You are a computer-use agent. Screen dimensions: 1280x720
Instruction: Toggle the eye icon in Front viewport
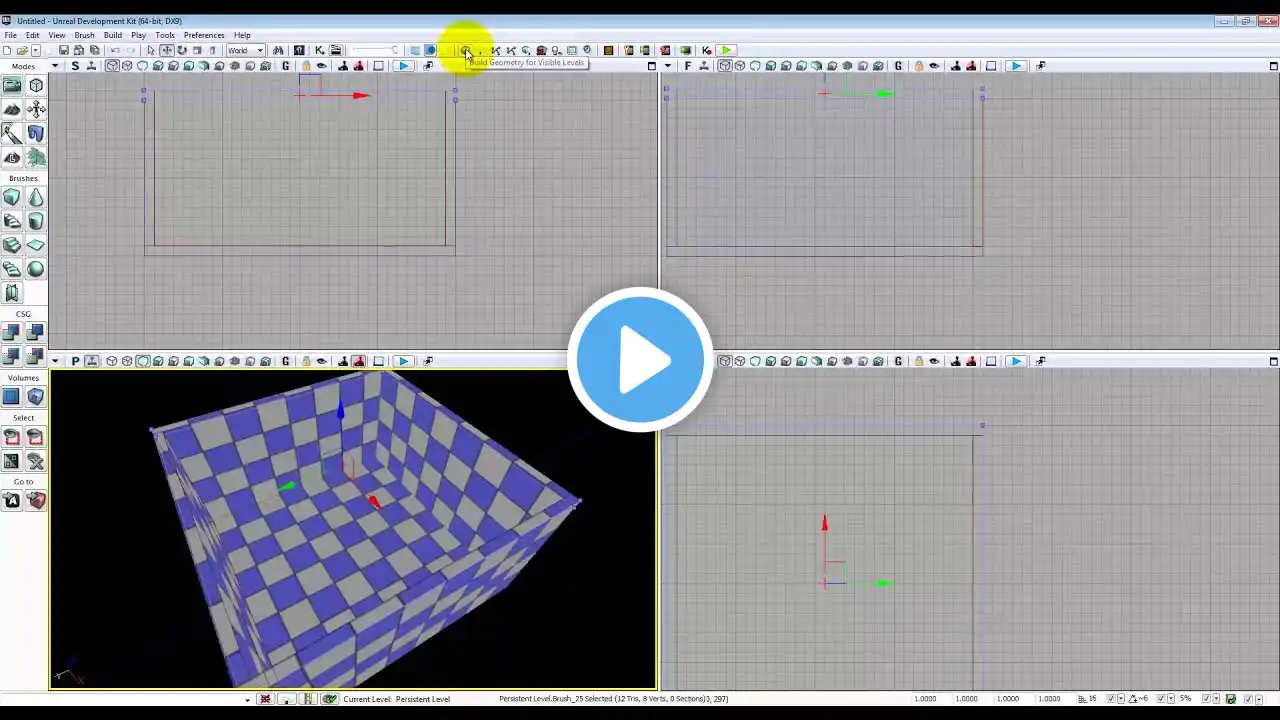[x=934, y=66]
